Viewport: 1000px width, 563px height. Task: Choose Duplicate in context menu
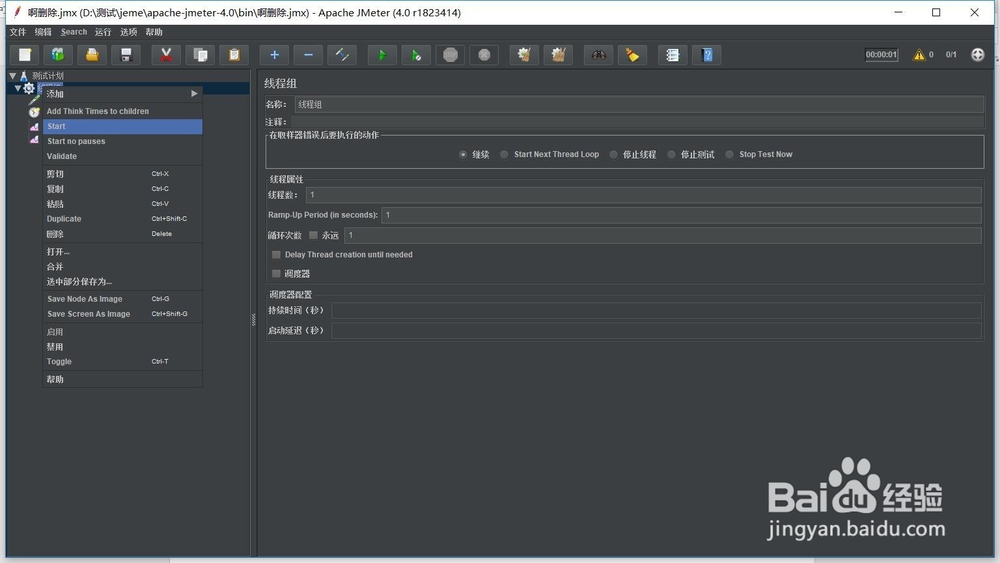coord(122,219)
